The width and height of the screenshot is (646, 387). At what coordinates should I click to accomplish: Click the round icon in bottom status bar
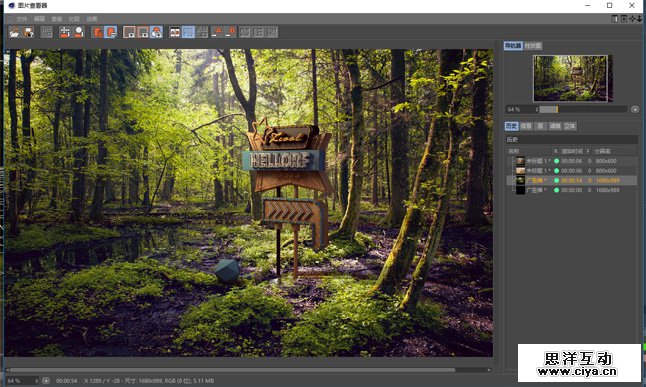pyautogui.click(x=46, y=381)
